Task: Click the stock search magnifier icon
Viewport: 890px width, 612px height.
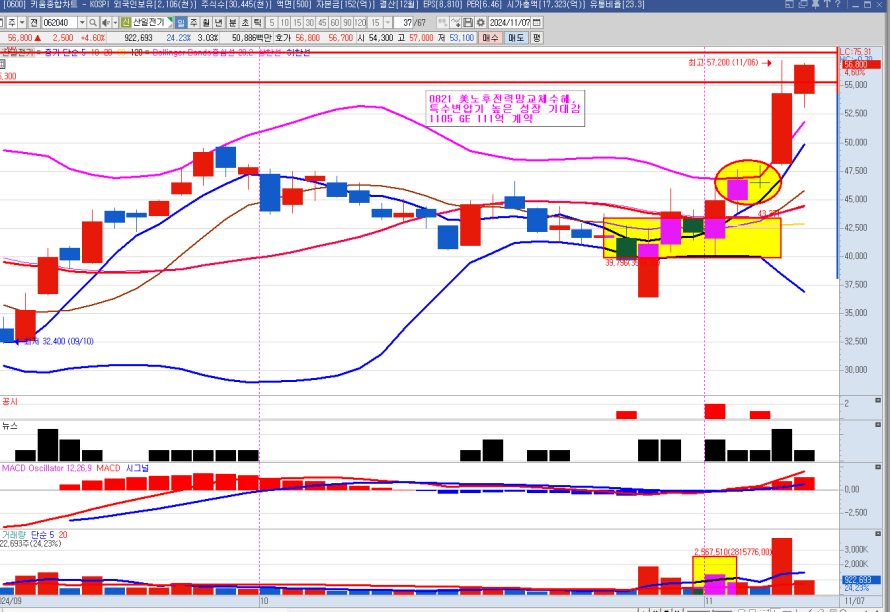Action: point(93,23)
